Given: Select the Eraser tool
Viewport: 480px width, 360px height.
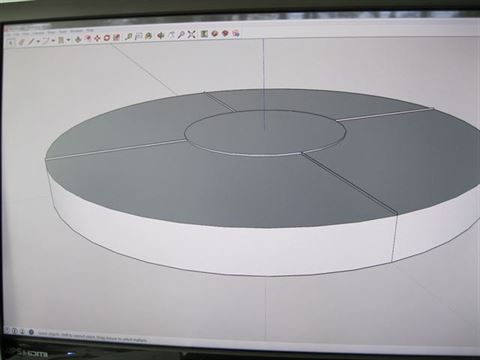Looking at the screenshot, I should (21, 42).
